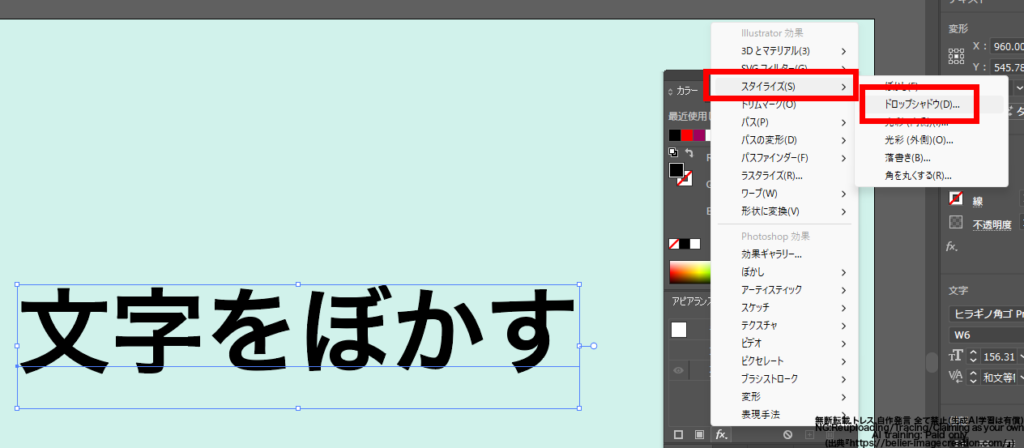
Task: Click the Y position field
Action: (1006, 67)
